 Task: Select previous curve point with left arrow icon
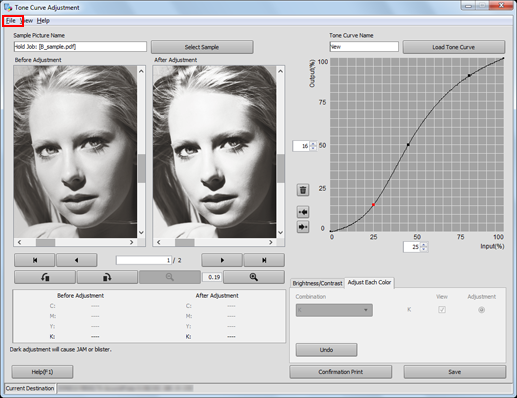point(303,212)
